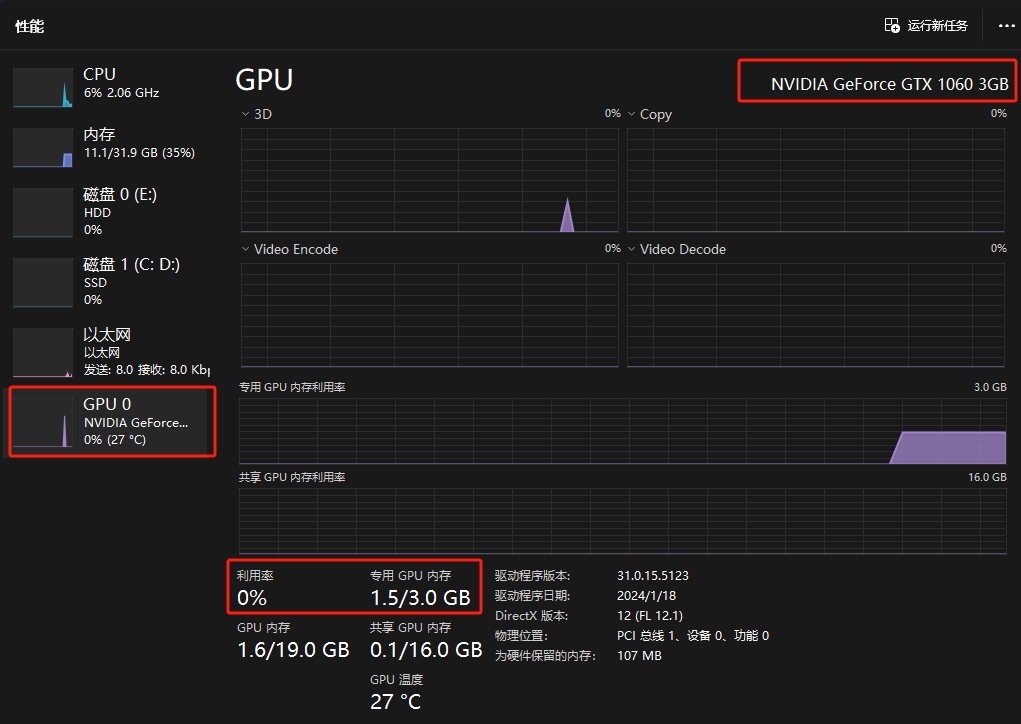Click the 利用率 0% value
Screen dimensions: 1021x724
tap(252, 598)
